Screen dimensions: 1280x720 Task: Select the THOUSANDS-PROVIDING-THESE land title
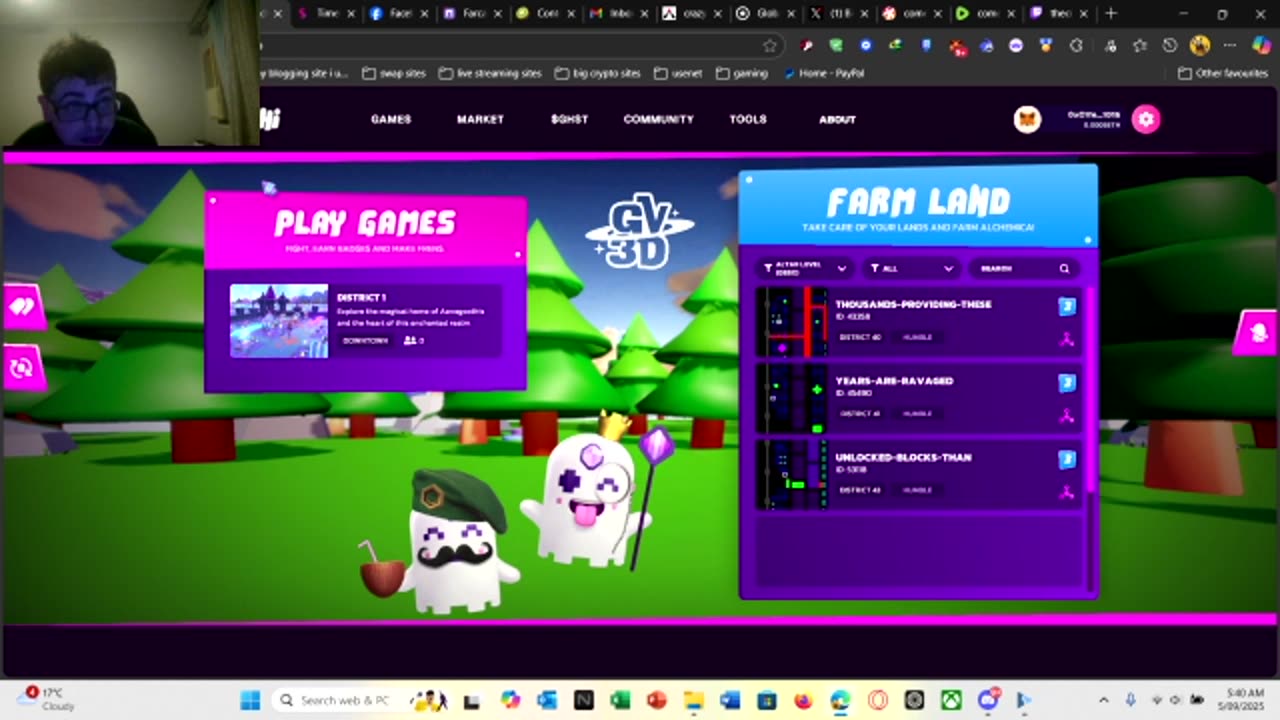click(913, 304)
